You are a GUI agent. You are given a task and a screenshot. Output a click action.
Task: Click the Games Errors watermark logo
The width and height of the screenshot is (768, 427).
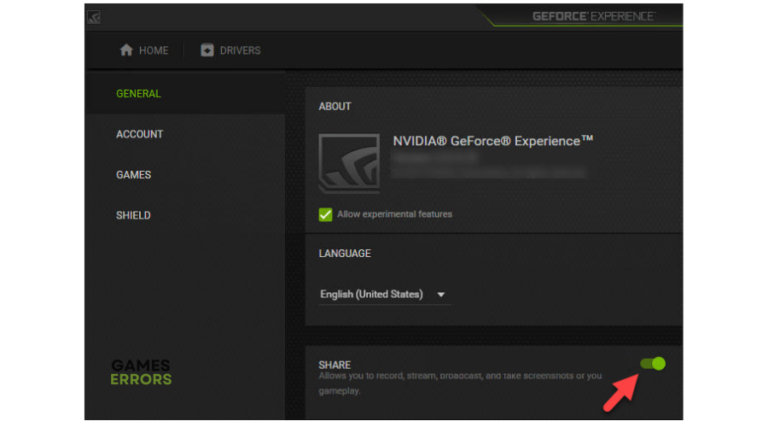140,372
